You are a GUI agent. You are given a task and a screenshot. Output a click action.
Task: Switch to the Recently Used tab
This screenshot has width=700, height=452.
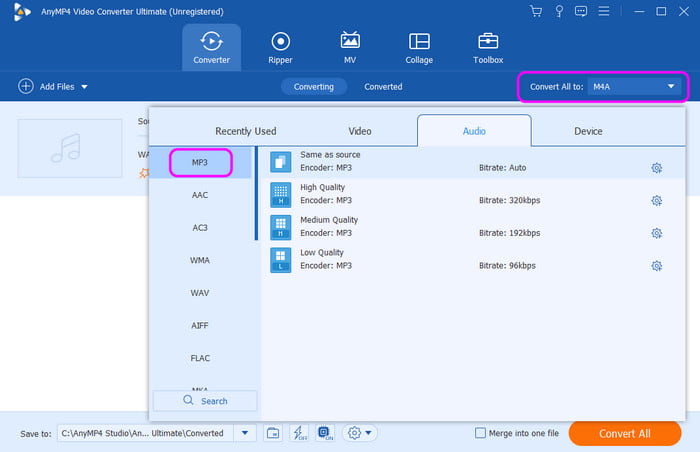click(x=246, y=131)
